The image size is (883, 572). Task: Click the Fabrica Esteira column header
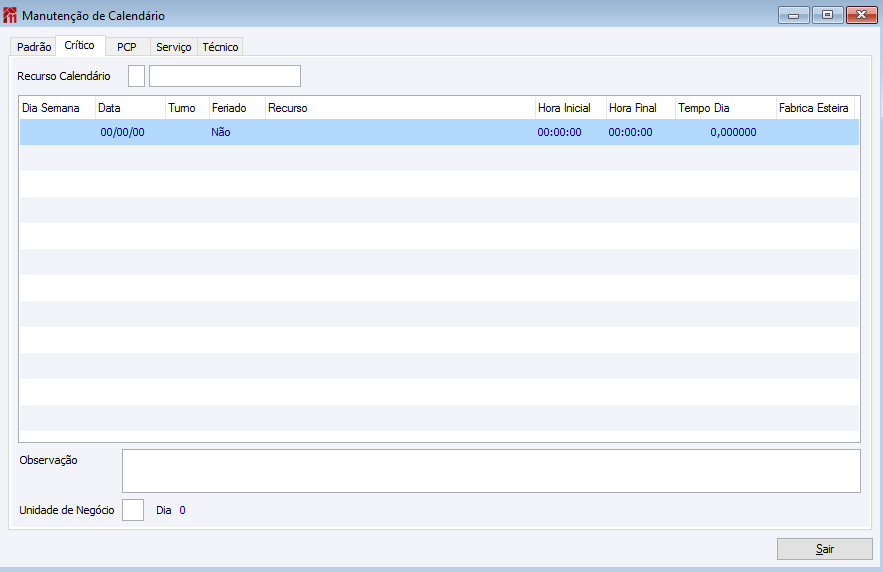(815, 108)
